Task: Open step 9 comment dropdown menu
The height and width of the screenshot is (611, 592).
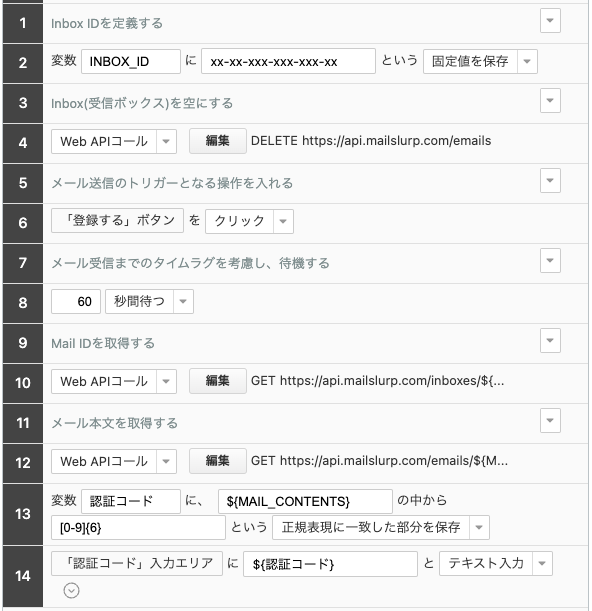Action: tap(550, 340)
